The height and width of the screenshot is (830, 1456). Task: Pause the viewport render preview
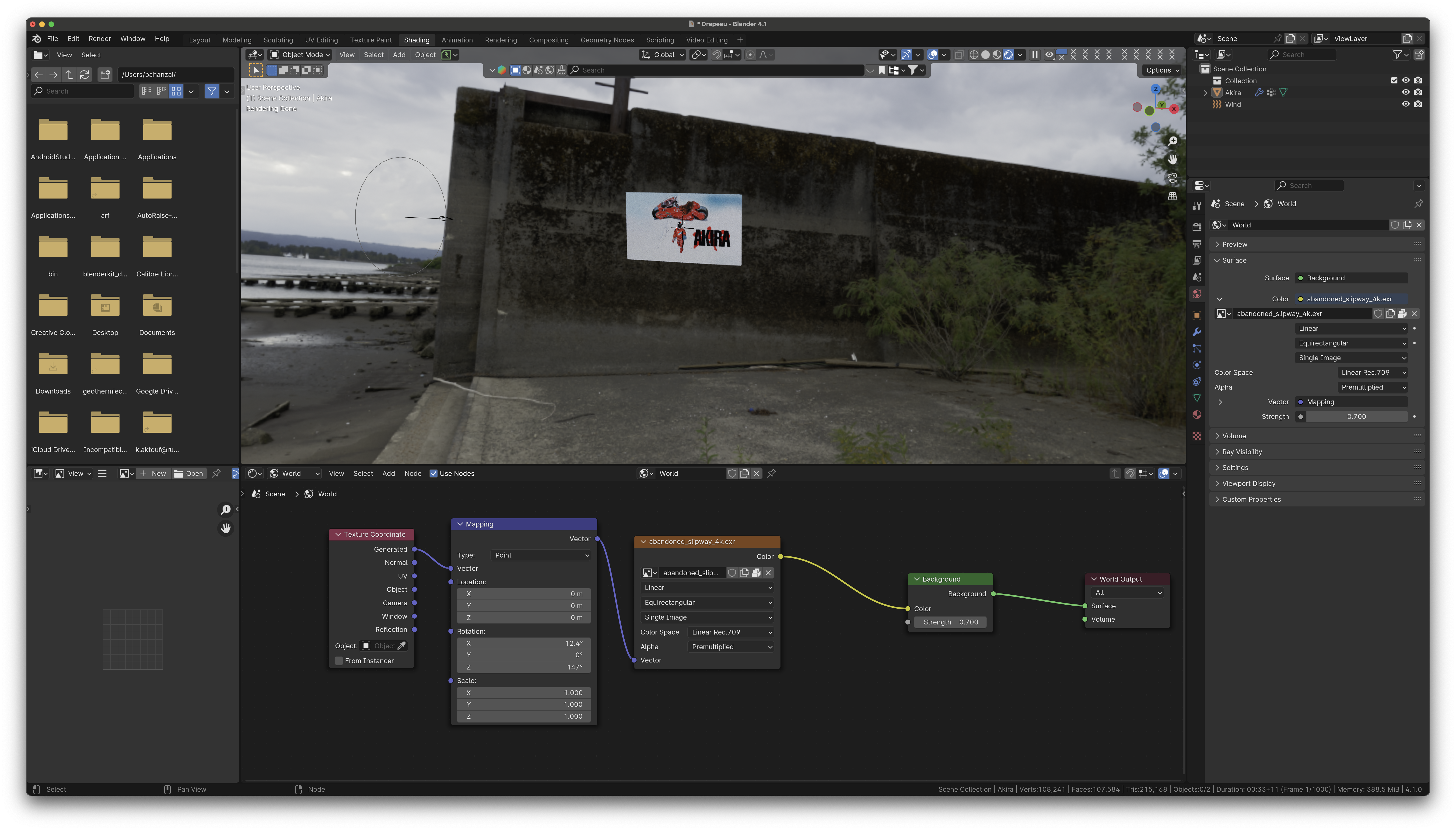1035,55
